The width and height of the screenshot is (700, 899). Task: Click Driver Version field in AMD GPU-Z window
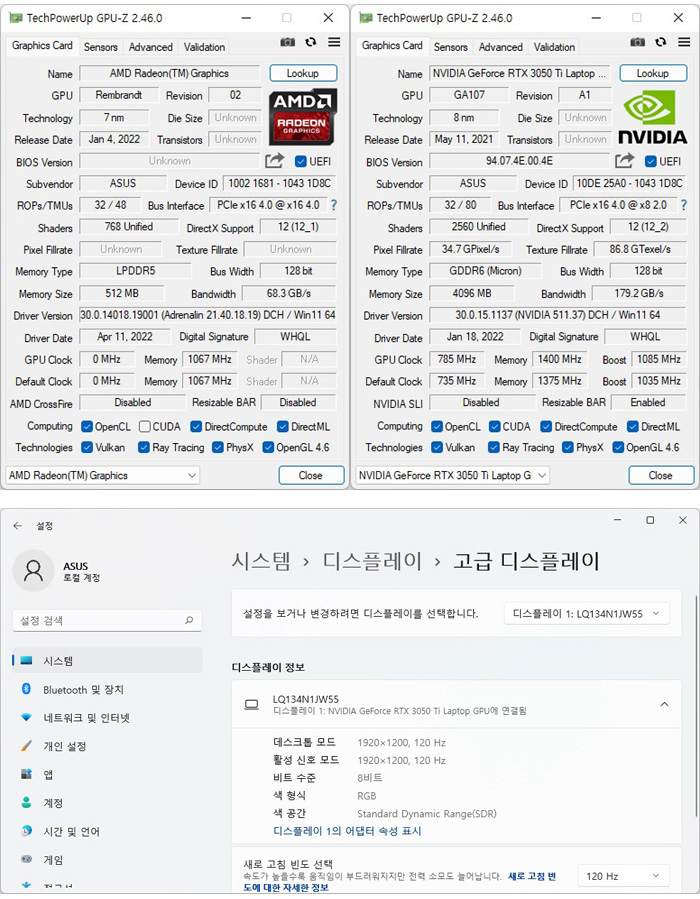pos(208,315)
